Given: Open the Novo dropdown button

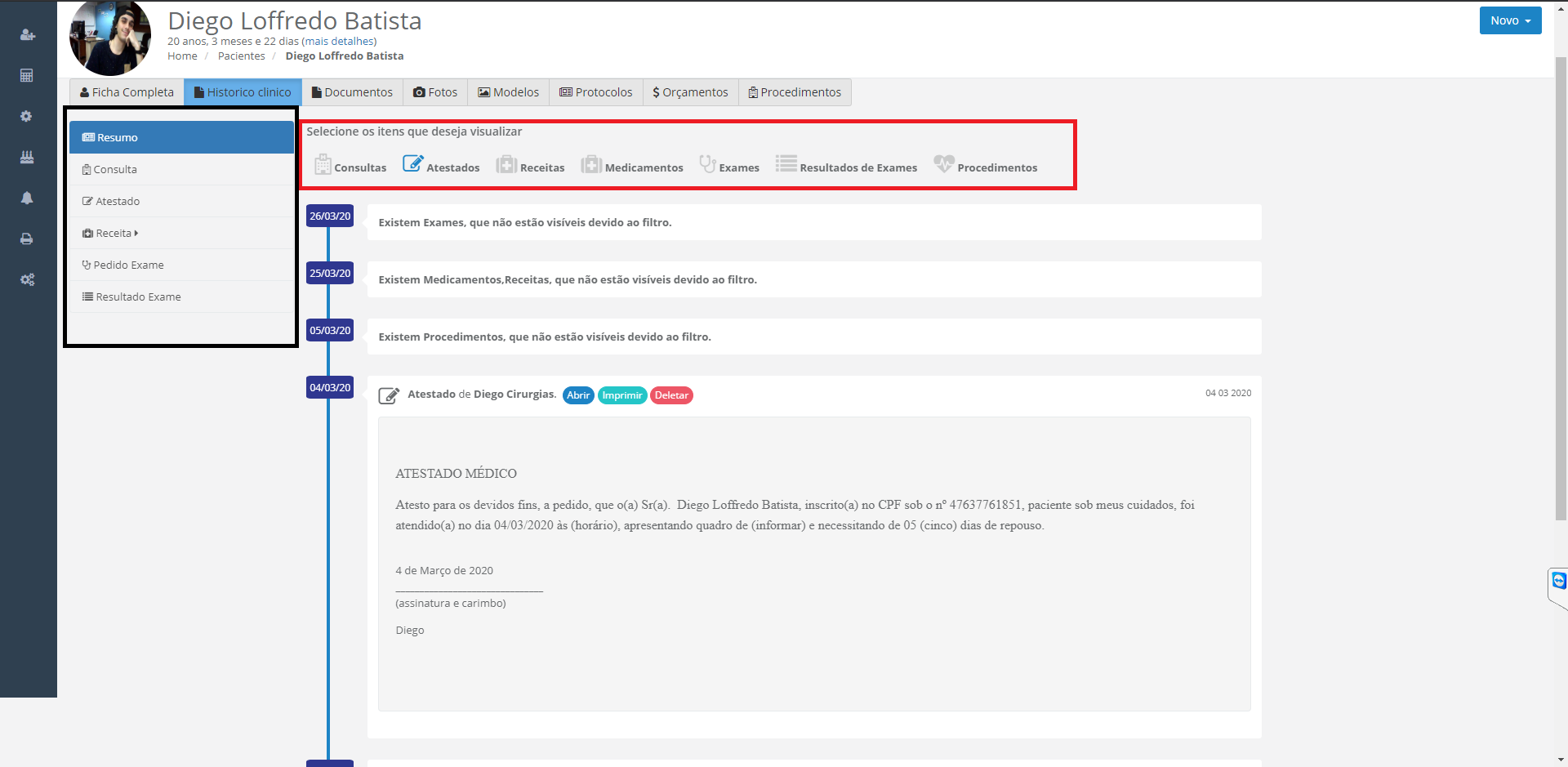Looking at the screenshot, I should coord(1509,20).
